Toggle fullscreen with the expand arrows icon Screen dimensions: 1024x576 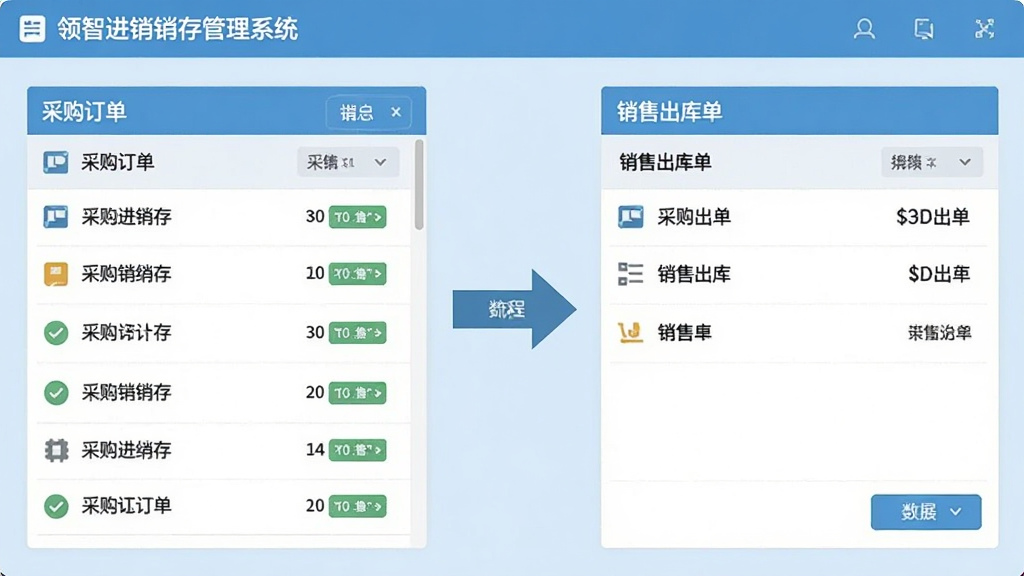[984, 29]
